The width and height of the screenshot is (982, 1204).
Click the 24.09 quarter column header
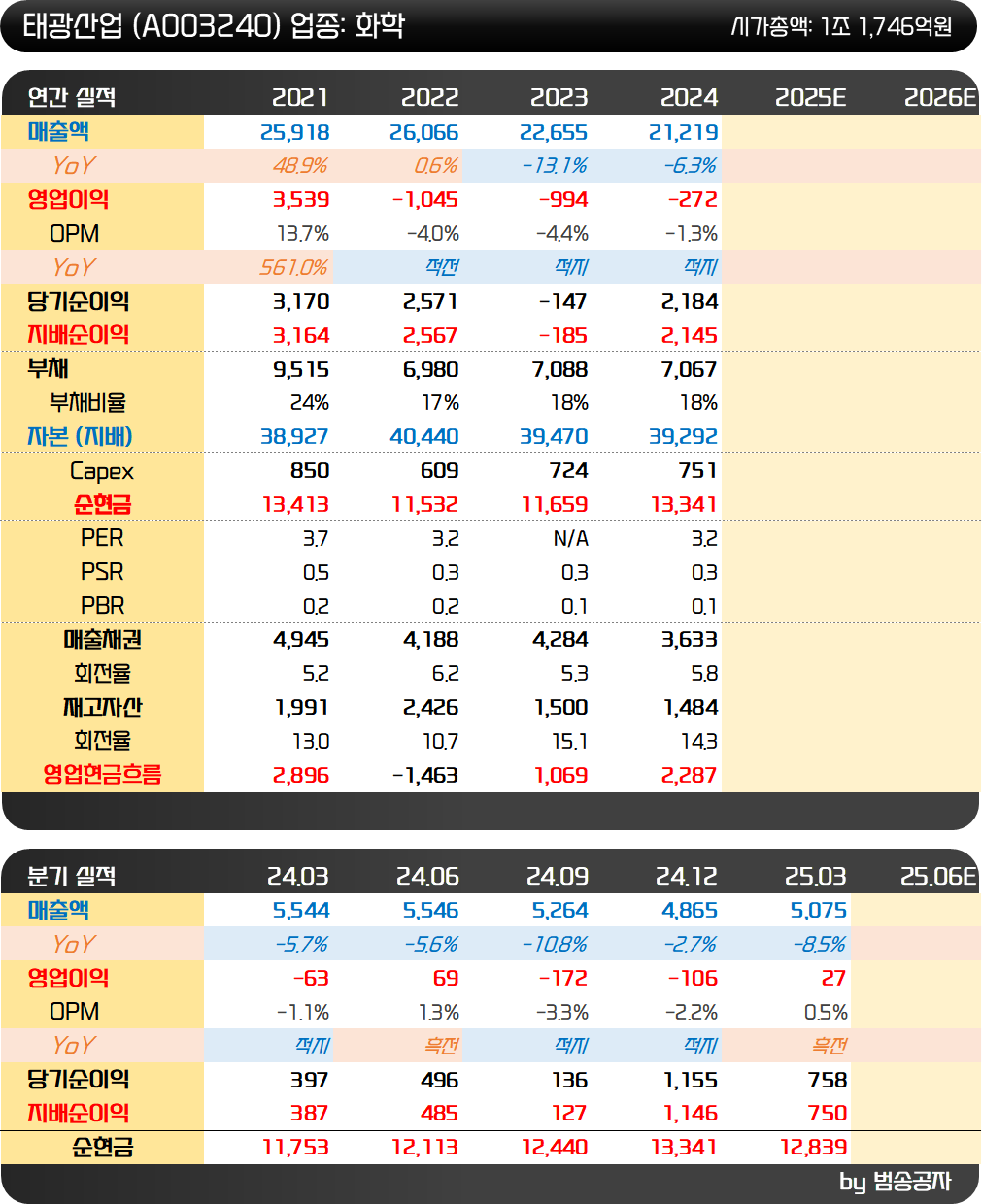coord(558,876)
